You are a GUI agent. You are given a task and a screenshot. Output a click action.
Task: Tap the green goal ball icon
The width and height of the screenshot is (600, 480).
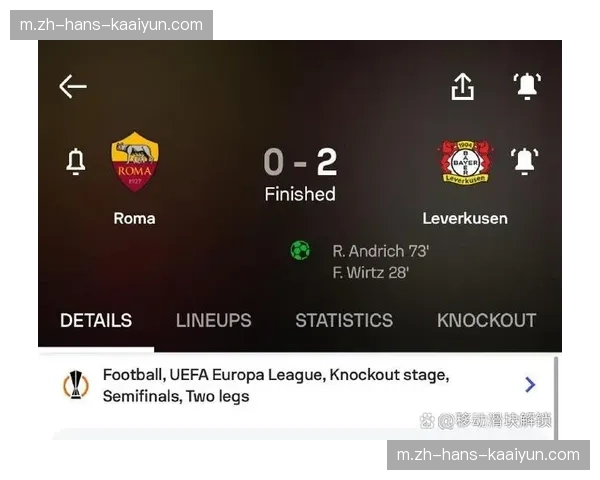coord(300,251)
